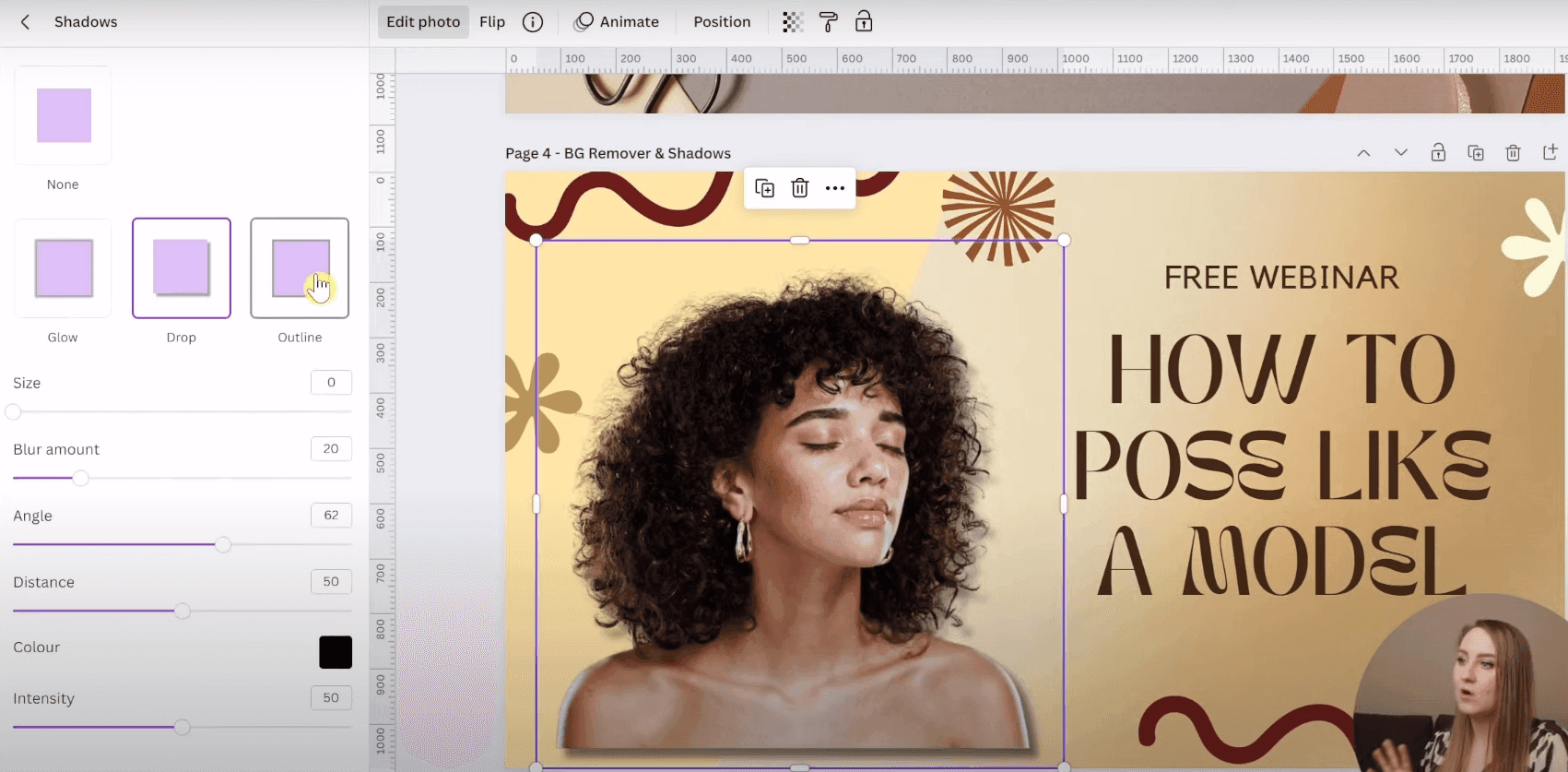Select the brown sunburst graphic
1568x772 pixels.
998,218
